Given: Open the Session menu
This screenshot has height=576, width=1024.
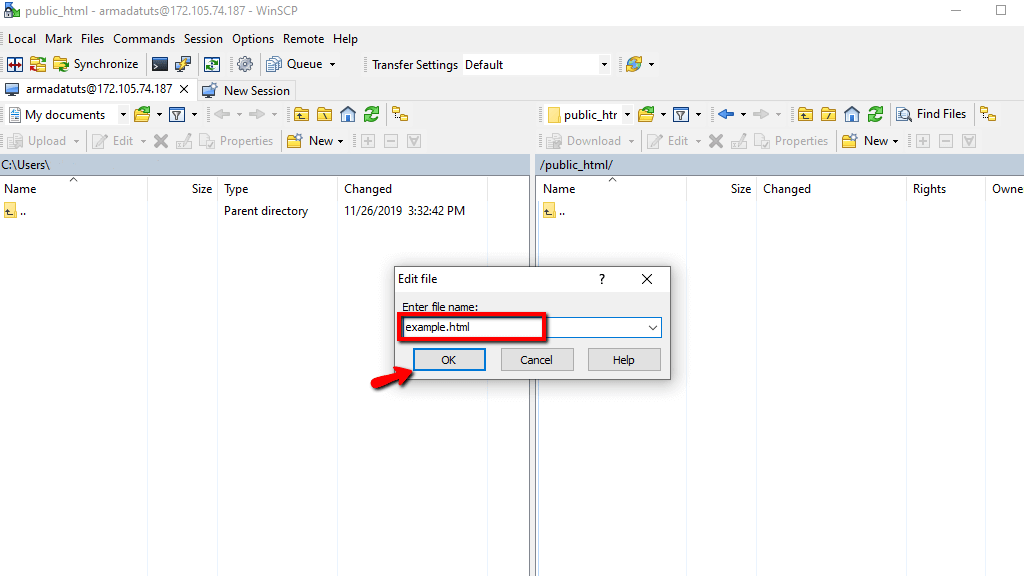Looking at the screenshot, I should click(203, 39).
